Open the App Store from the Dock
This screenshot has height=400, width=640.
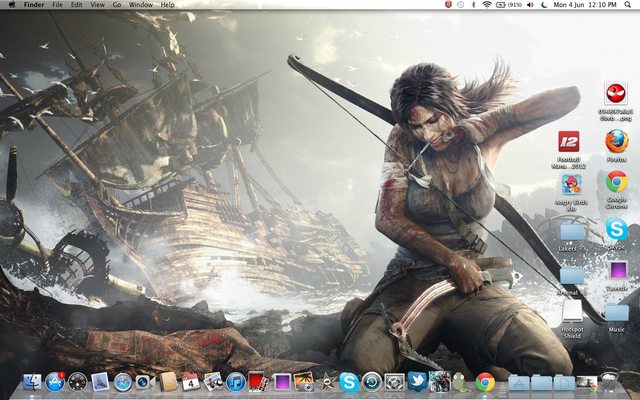(x=55, y=382)
